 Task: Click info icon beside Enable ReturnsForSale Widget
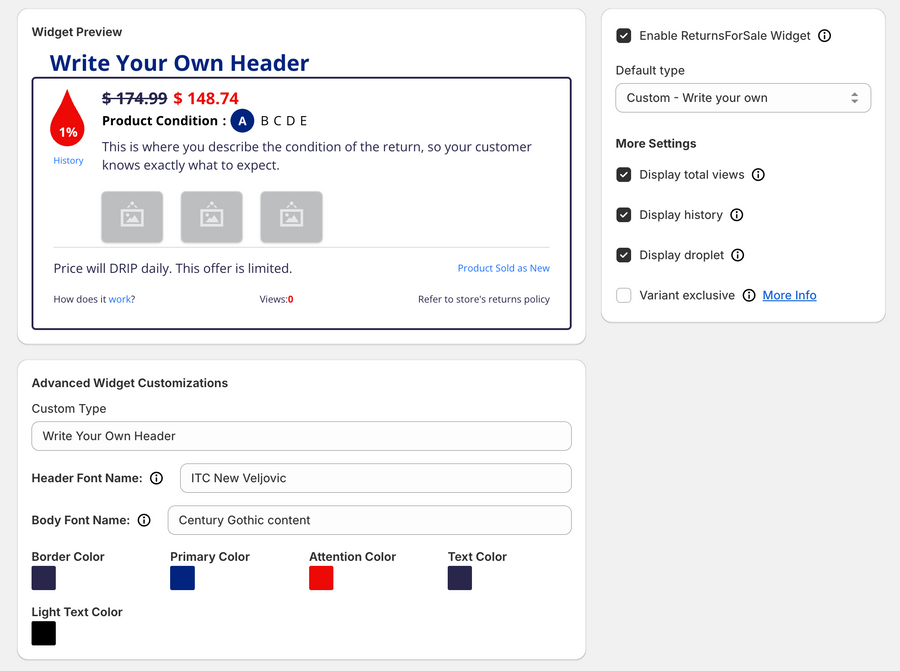824,36
